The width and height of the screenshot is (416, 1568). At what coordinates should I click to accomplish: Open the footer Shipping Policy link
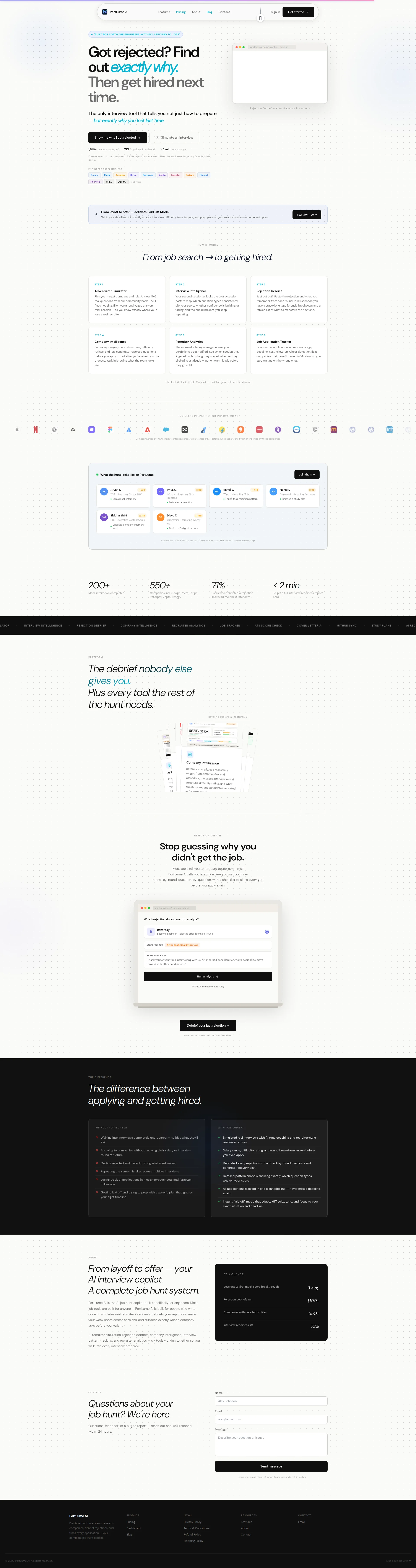(x=194, y=1541)
